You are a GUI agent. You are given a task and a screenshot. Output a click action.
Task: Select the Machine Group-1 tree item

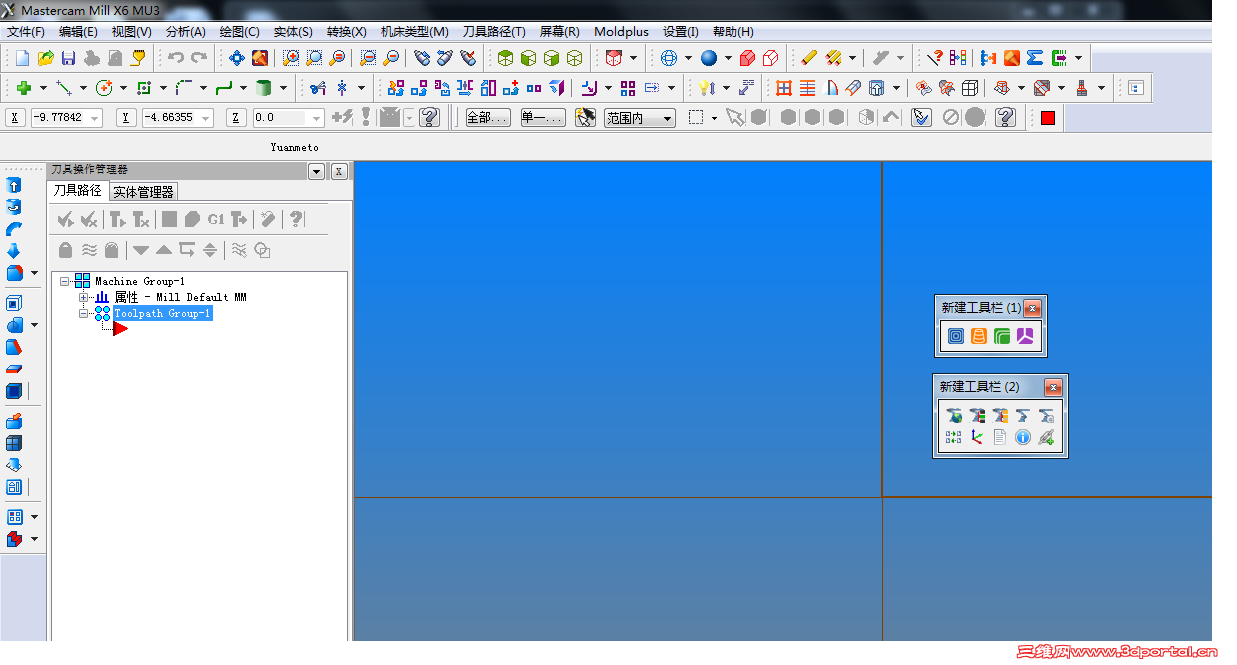coord(140,281)
